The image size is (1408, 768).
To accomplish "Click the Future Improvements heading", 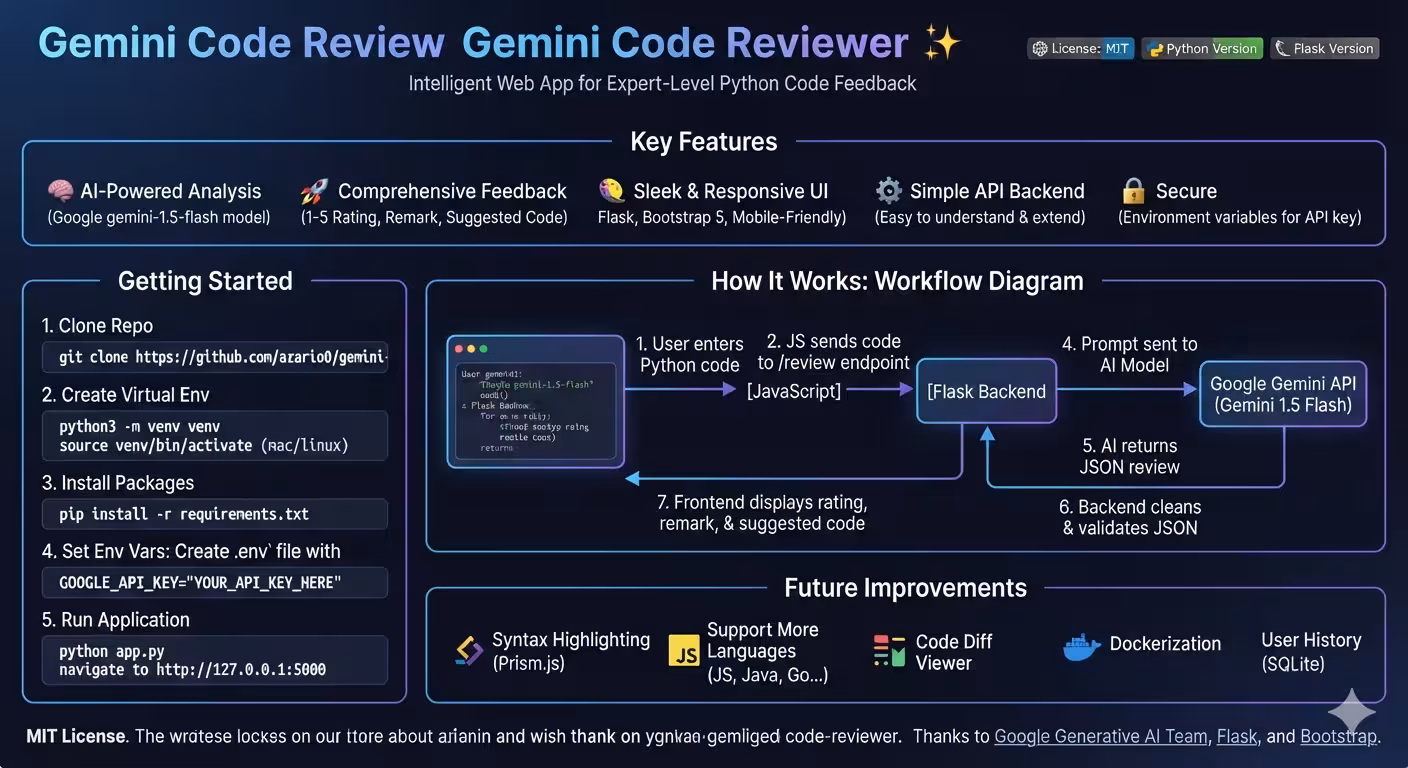I will (905, 587).
